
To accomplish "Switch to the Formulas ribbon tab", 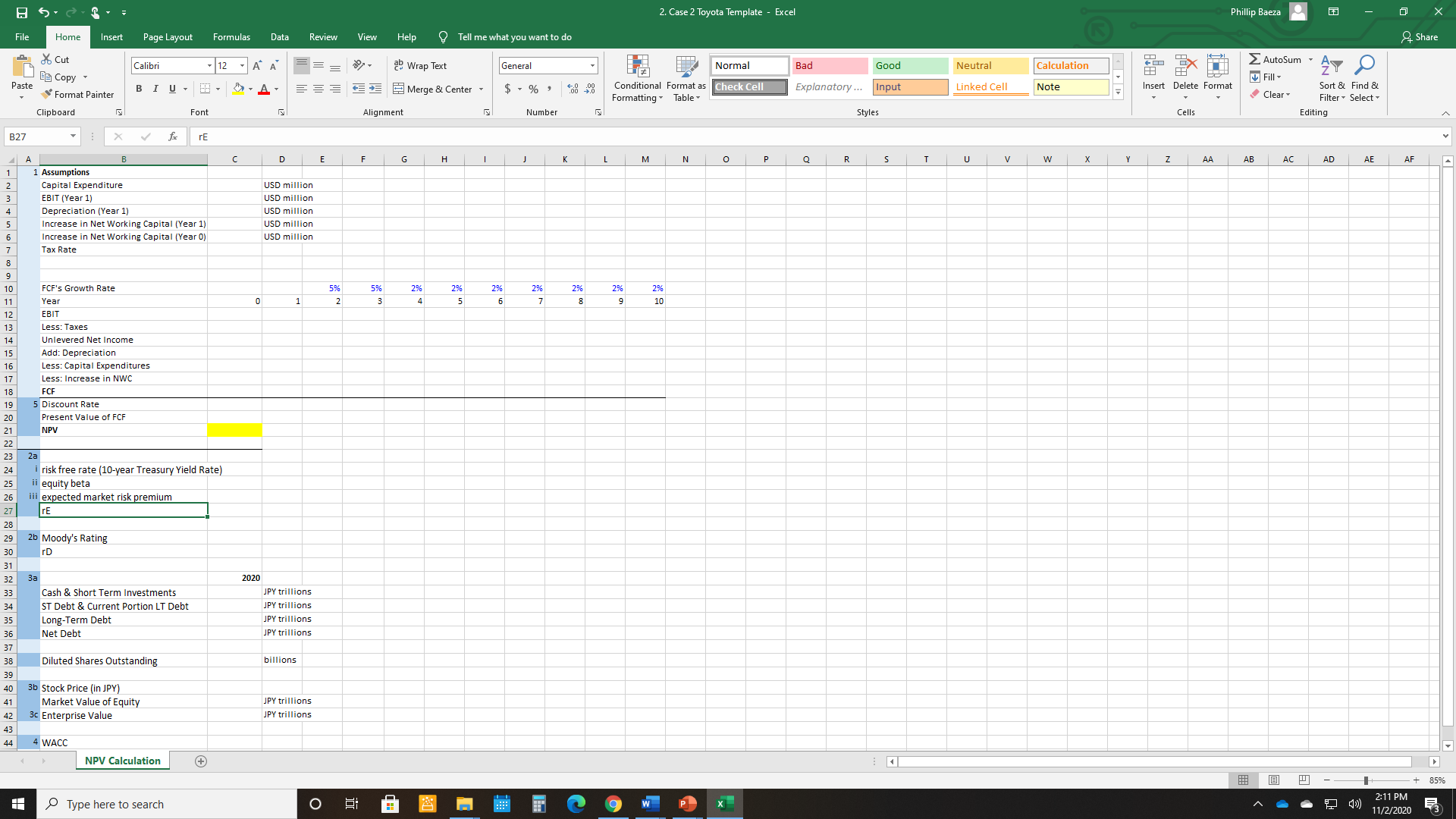I will coord(231,36).
